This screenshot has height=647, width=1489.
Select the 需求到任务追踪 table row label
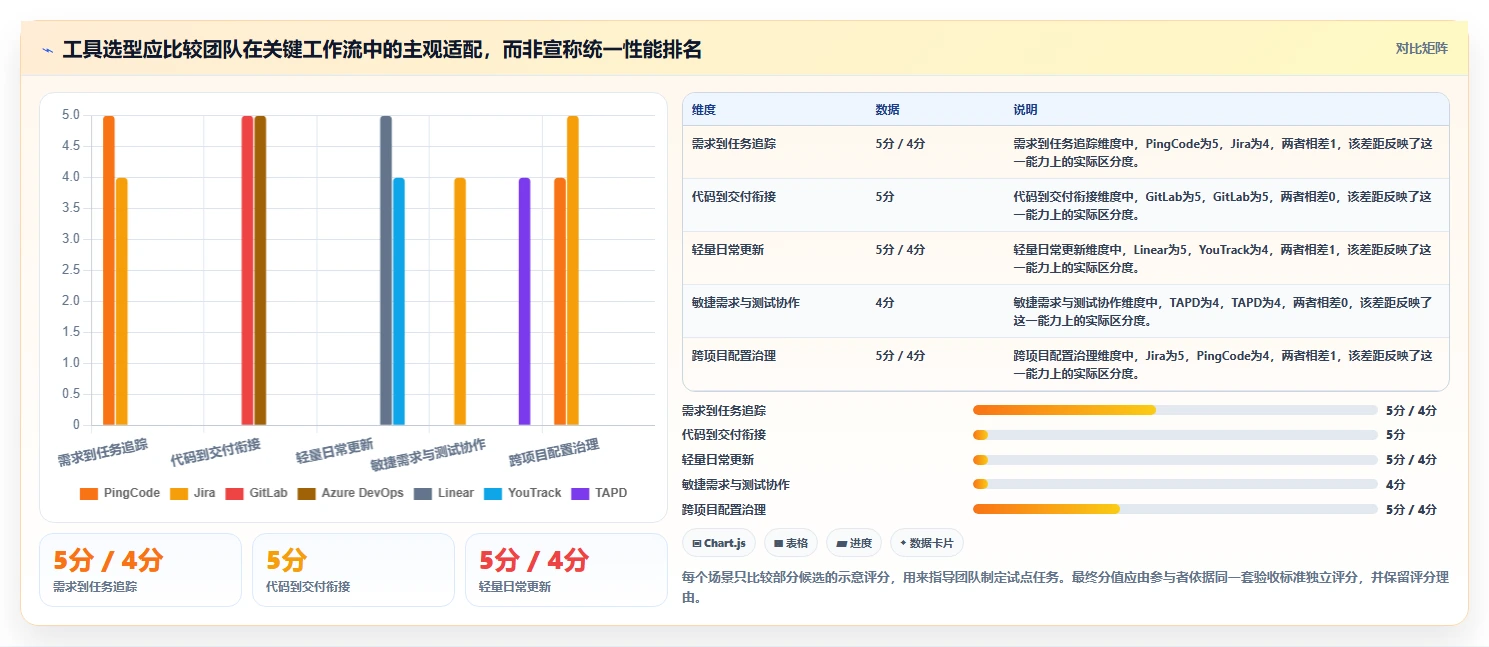734,144
